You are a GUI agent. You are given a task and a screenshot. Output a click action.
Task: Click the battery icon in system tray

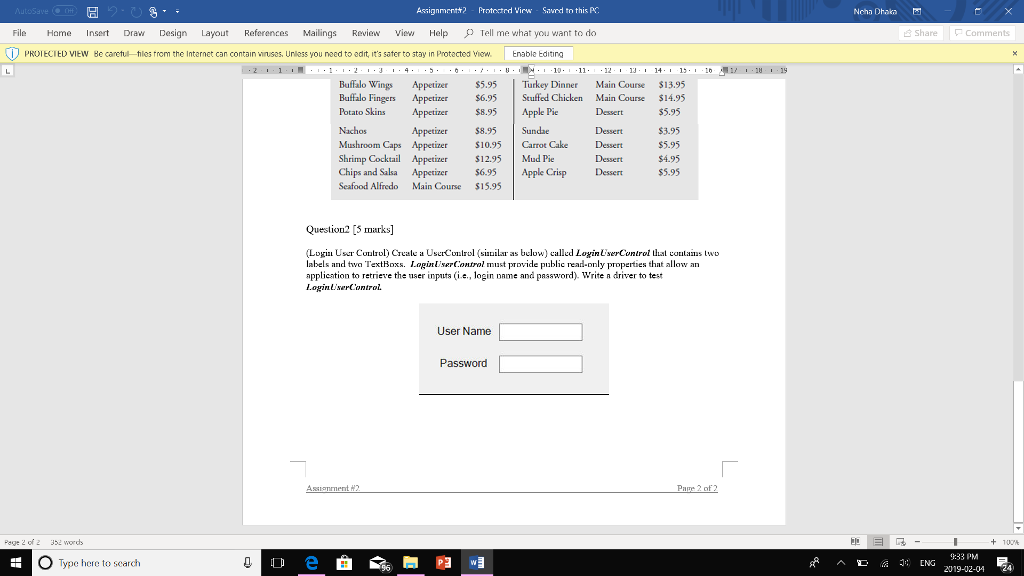coord(862,562)
